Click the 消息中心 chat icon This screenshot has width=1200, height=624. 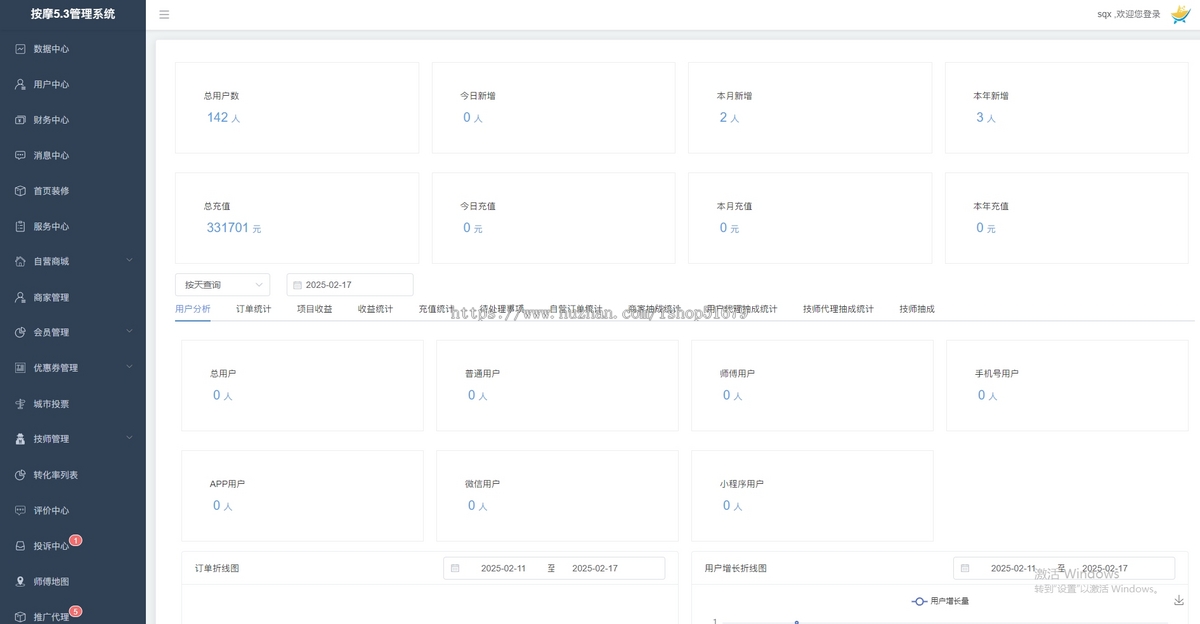20,155
